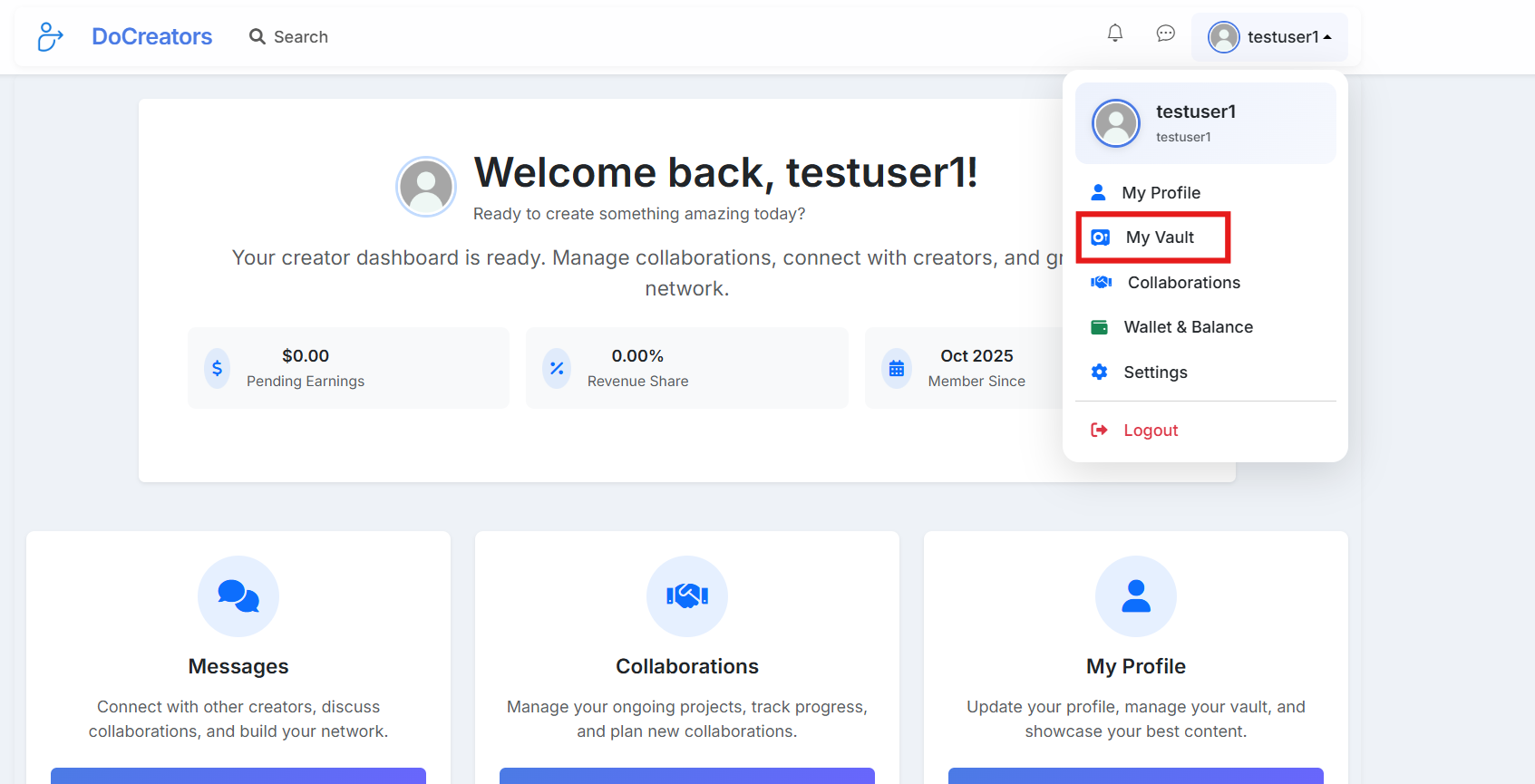Screen dimensions: 1535x784
Task: Click the Pending Earnings dollar icon
Action: click(x=217, y=368)
